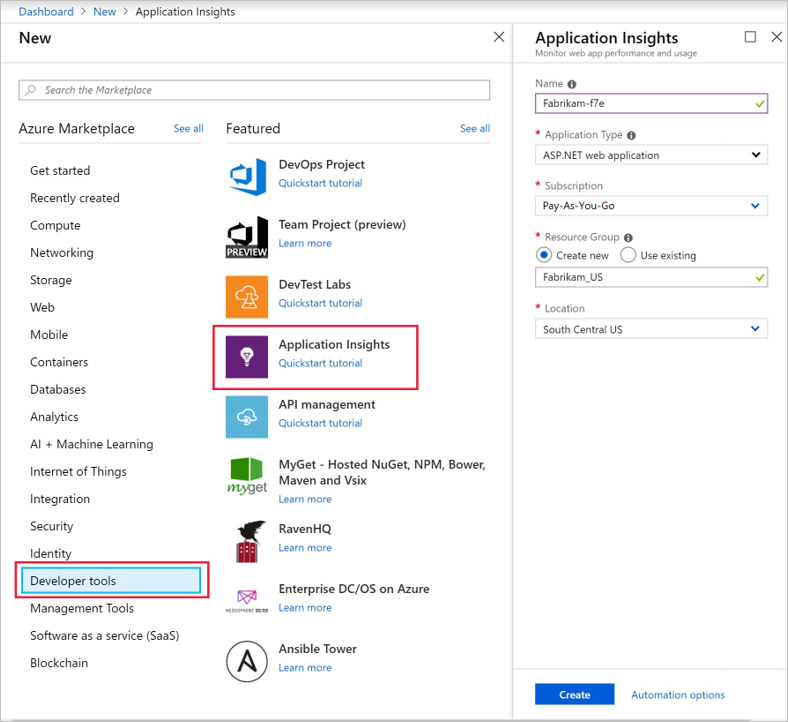Screen dimensions: 788x722
Task: Show info tooltip next to Resource Group
Action: (628, 238)
